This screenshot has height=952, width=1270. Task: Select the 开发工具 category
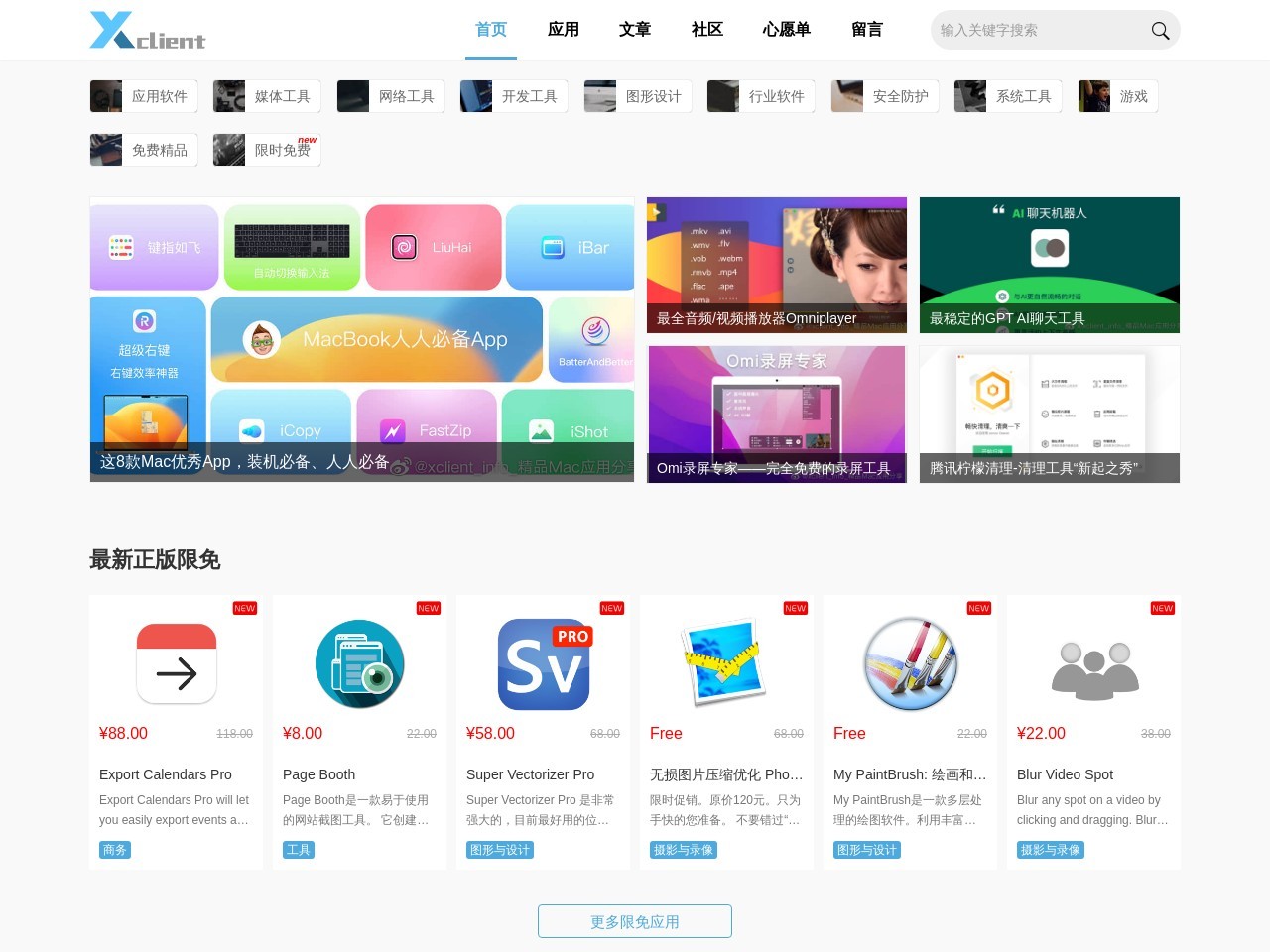514,96
